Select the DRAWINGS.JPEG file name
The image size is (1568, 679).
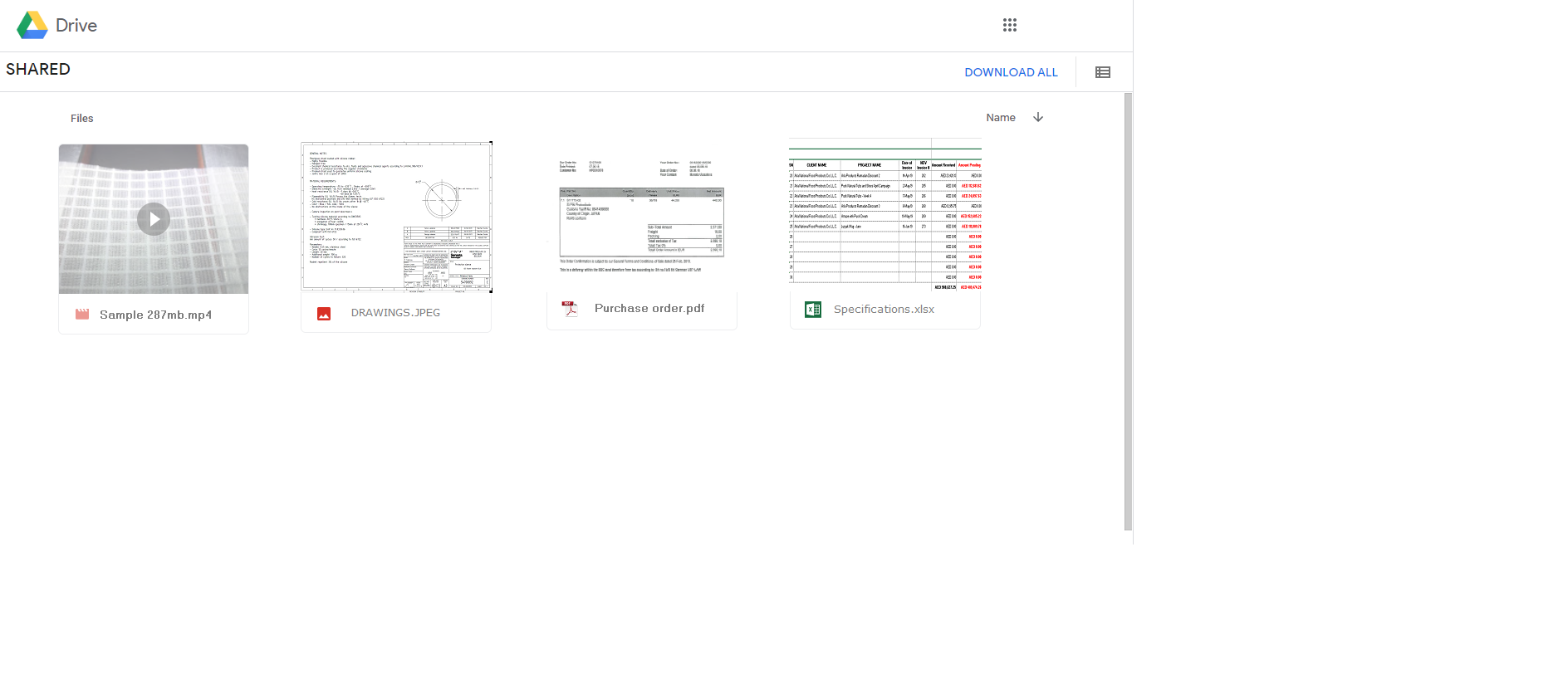[x=395, y=313]
